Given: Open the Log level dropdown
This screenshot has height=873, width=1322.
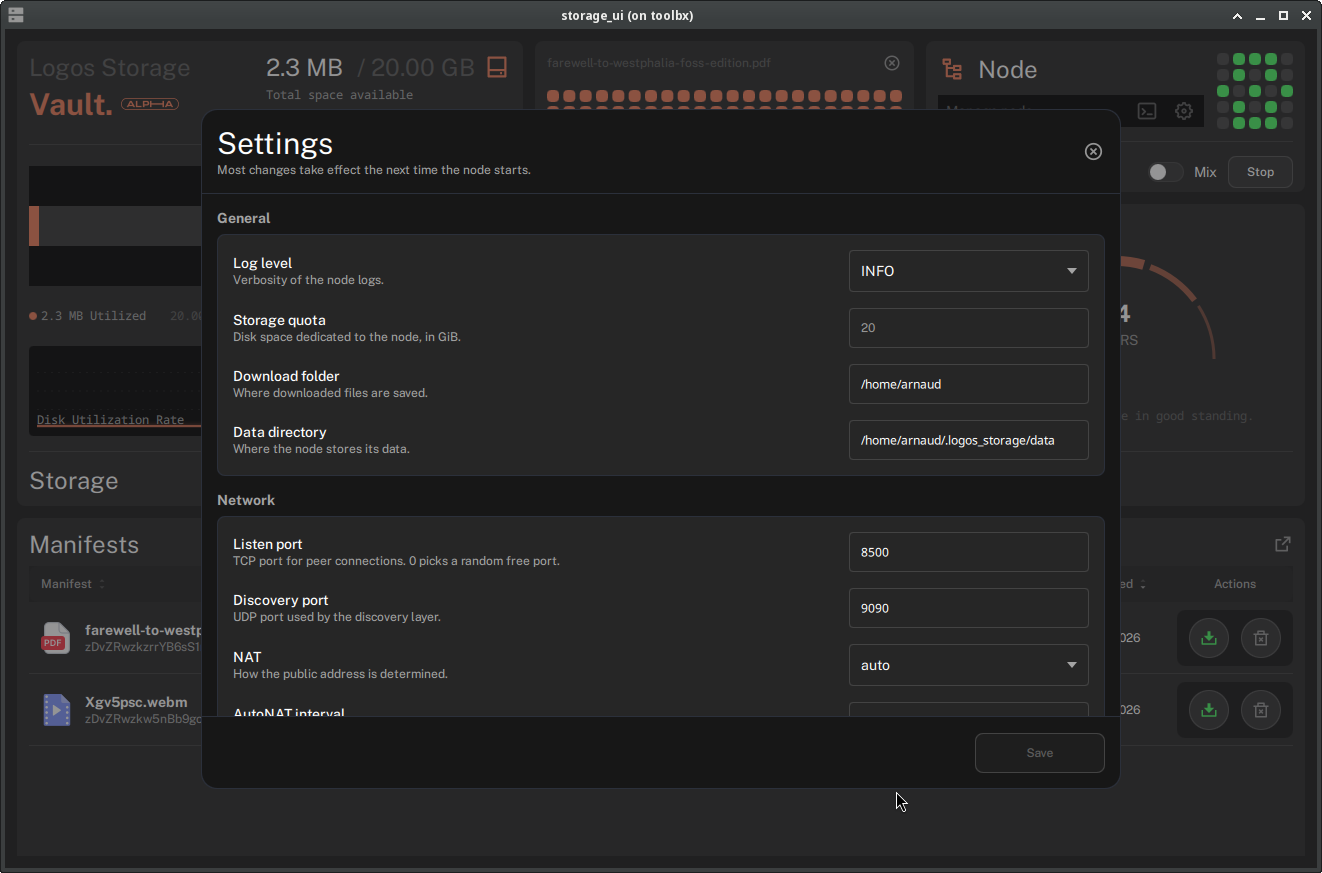Looking at the screenshot, I should 968,271.
